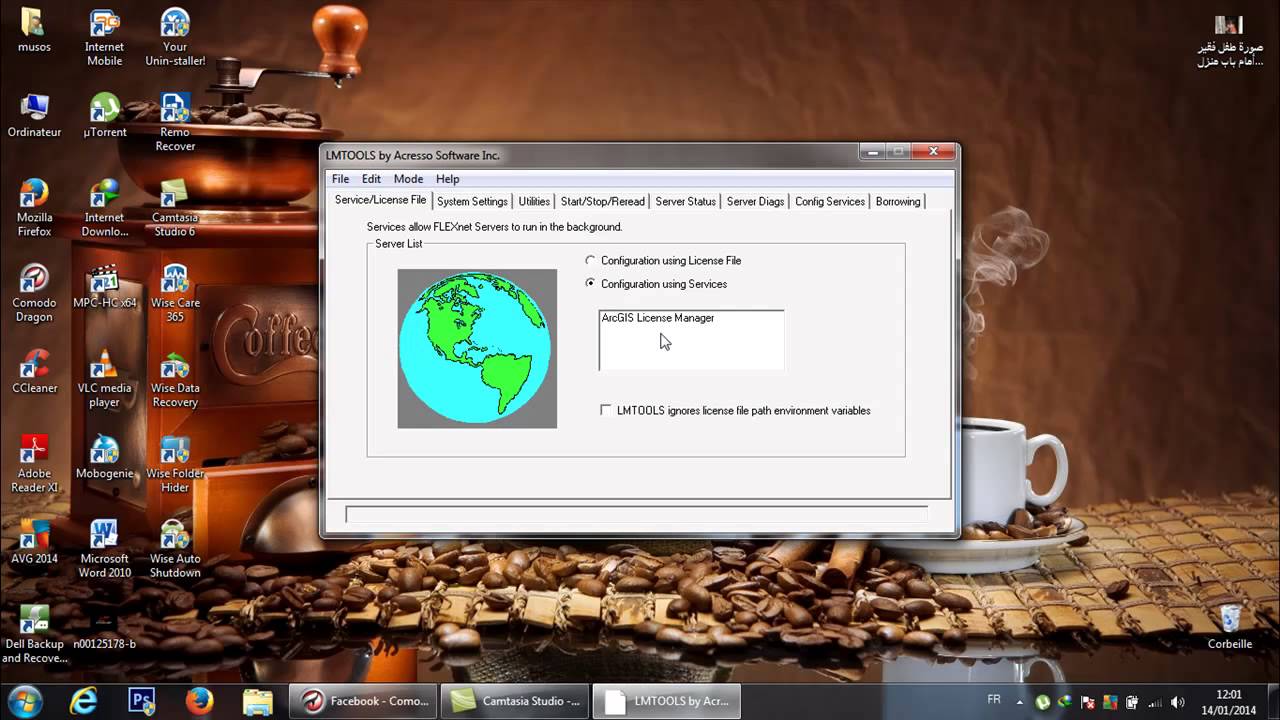Switch to the Server Diags tab
This screenshot has height=720, width=1280.
755,201
